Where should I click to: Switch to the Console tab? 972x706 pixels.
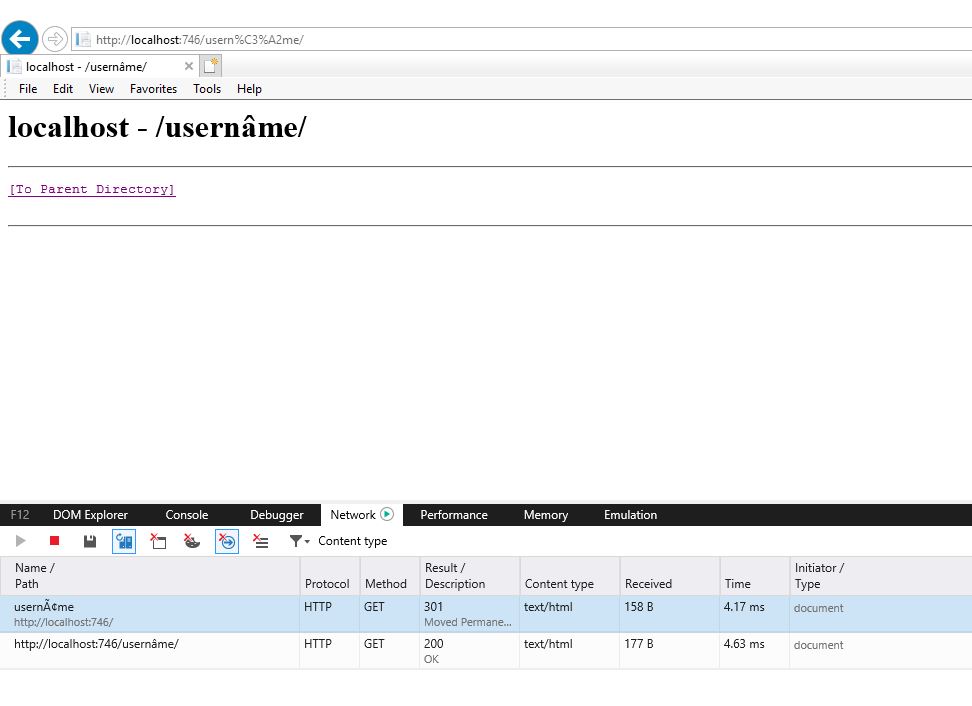point(187,514)
